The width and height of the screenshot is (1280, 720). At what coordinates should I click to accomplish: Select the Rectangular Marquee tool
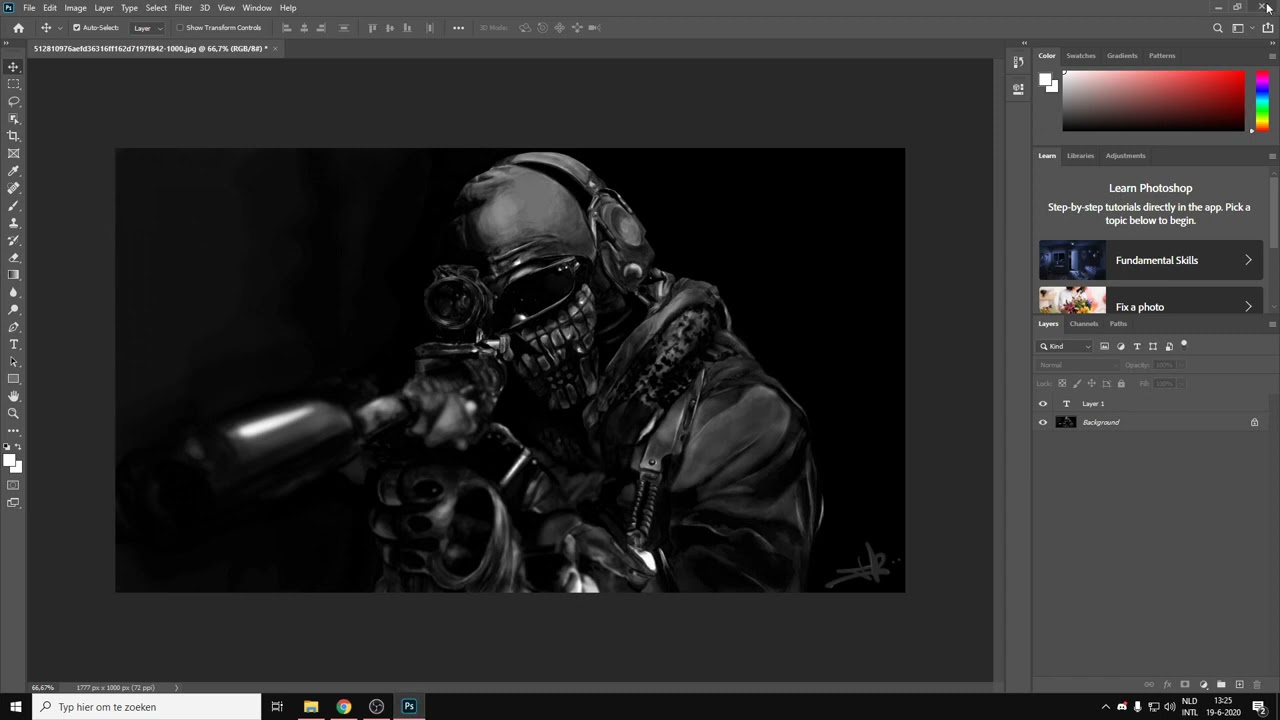[14, 84]
